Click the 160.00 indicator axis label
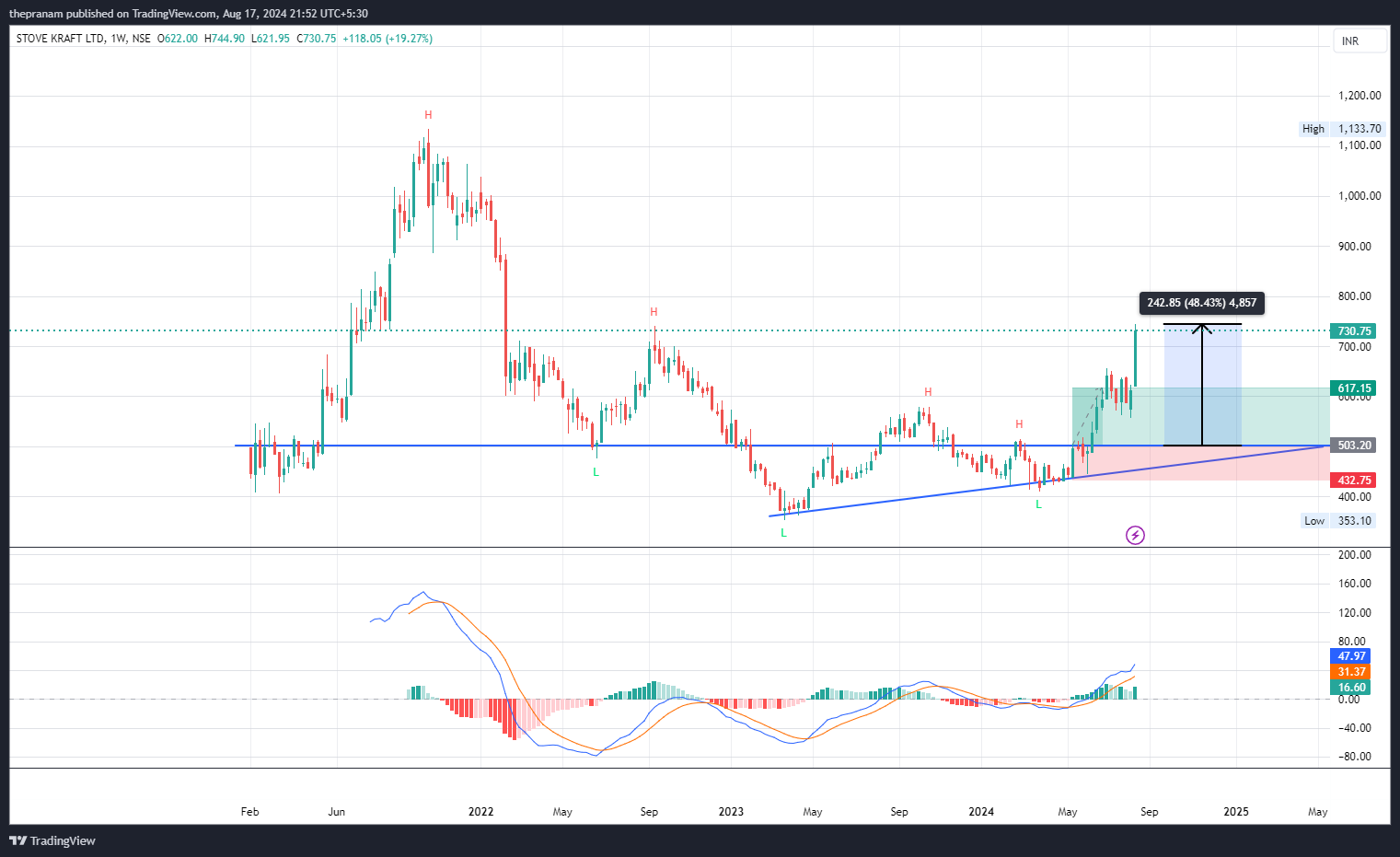The width and height of the screenshot is (1400, 857). [x=1355, y=584]
